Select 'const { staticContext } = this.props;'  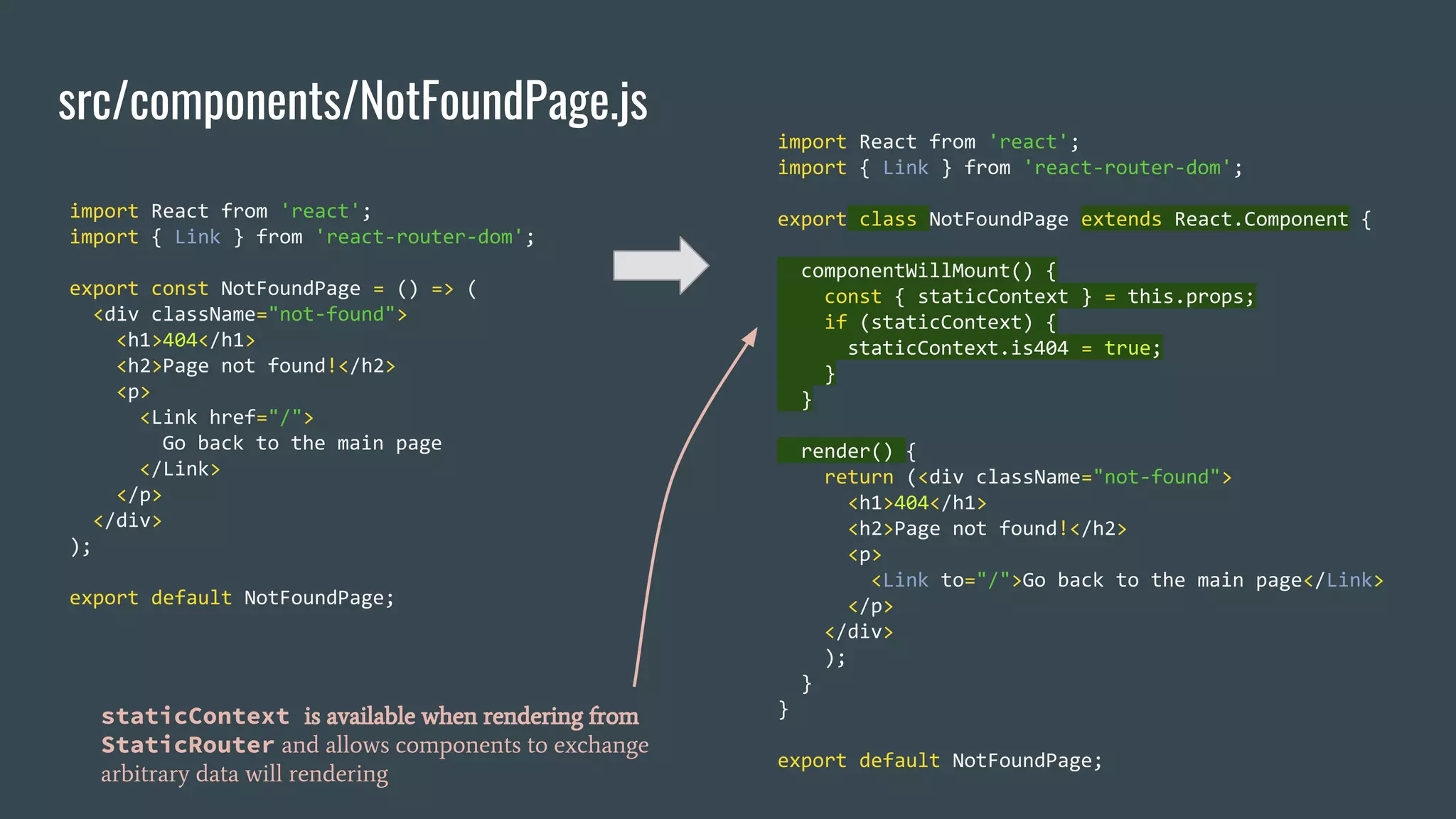[x=1039, y=296]
